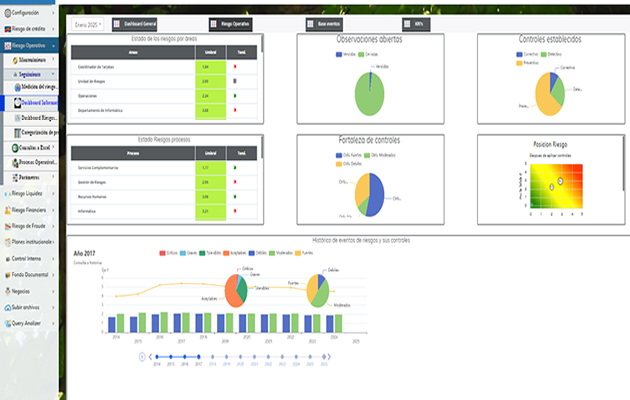Expand the Riesgo Liquidez sidebar section

(32, 194)
